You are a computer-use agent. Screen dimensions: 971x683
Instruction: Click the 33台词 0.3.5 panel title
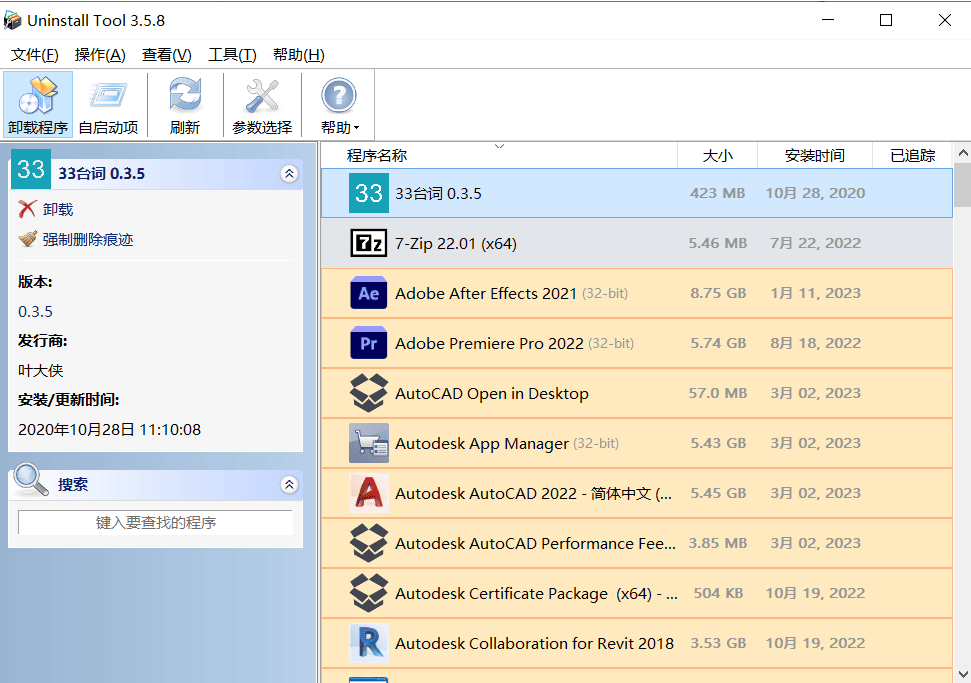click(x=102, y=174)
